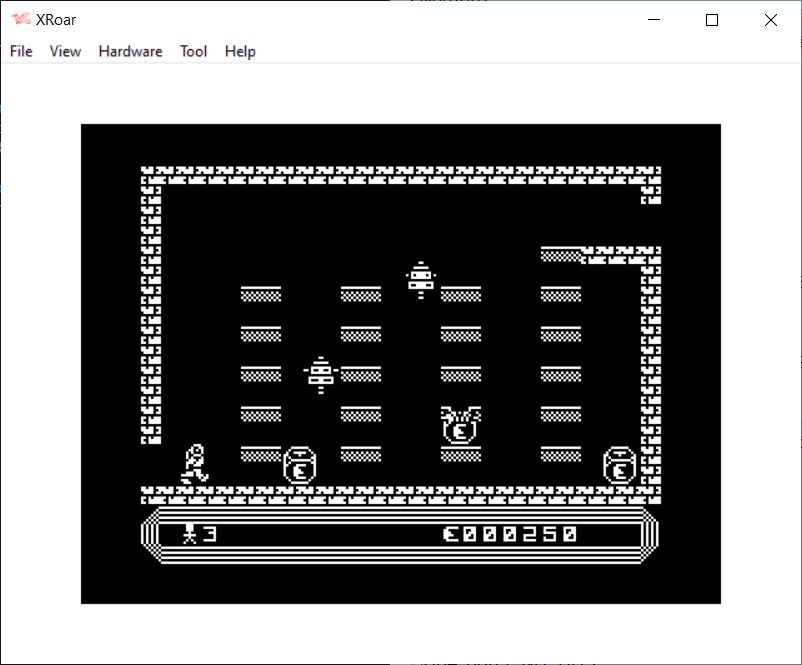Select the euro jar nearest the player
Viewport: 802px width, 665px height.
pos(300,466)
